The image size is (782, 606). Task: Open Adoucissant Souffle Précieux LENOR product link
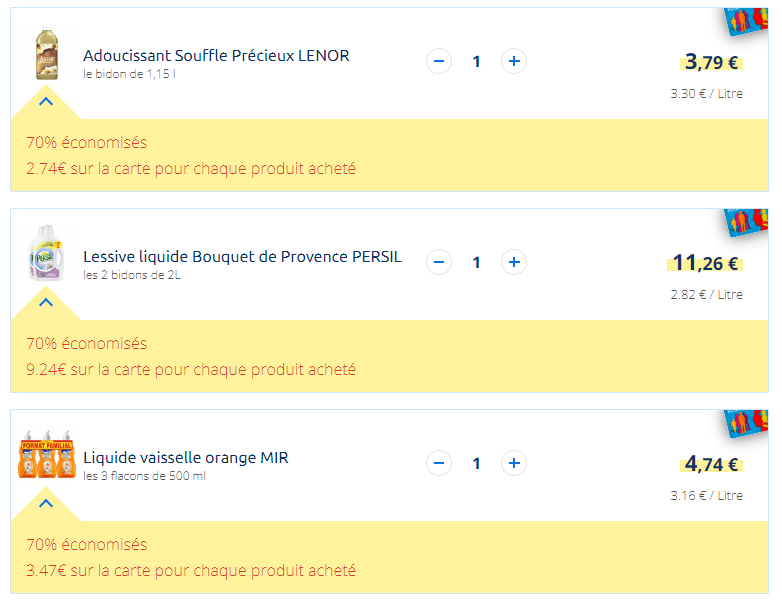tap(216, 55)
